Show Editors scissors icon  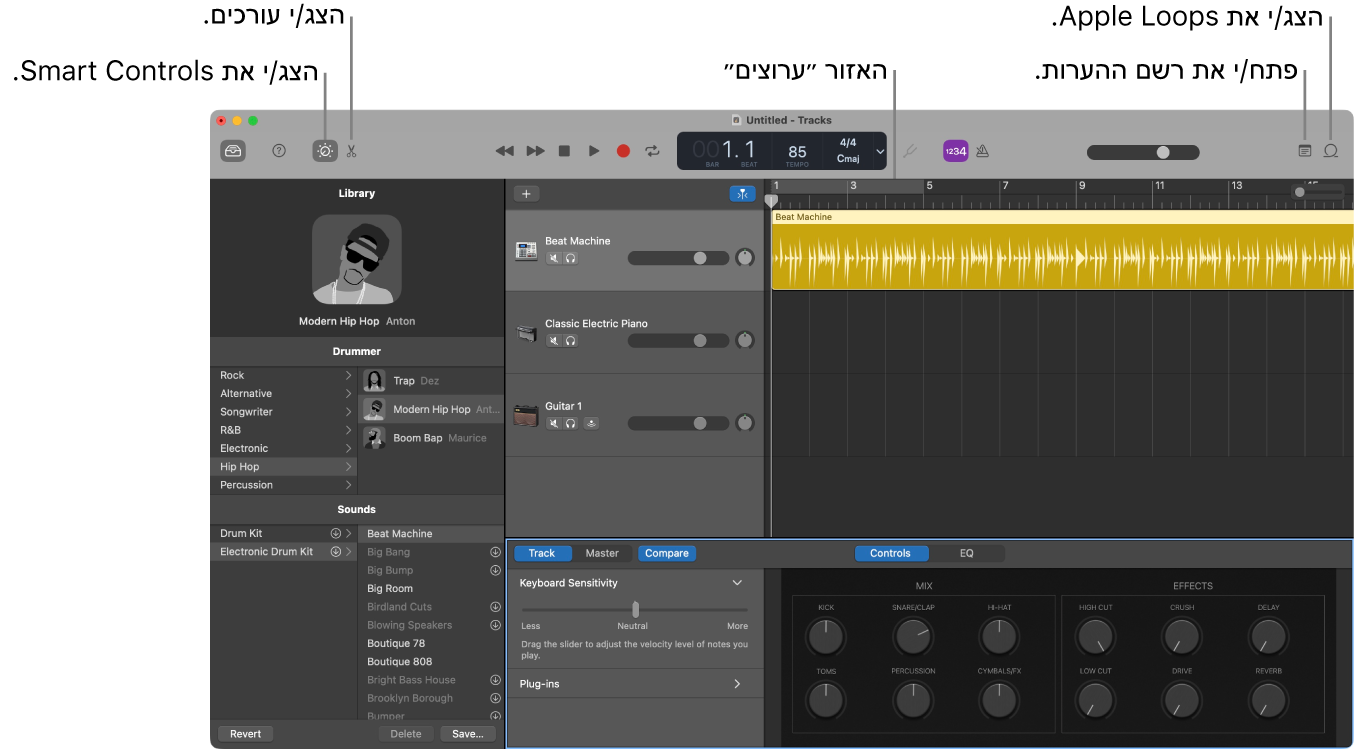point(351,151)
